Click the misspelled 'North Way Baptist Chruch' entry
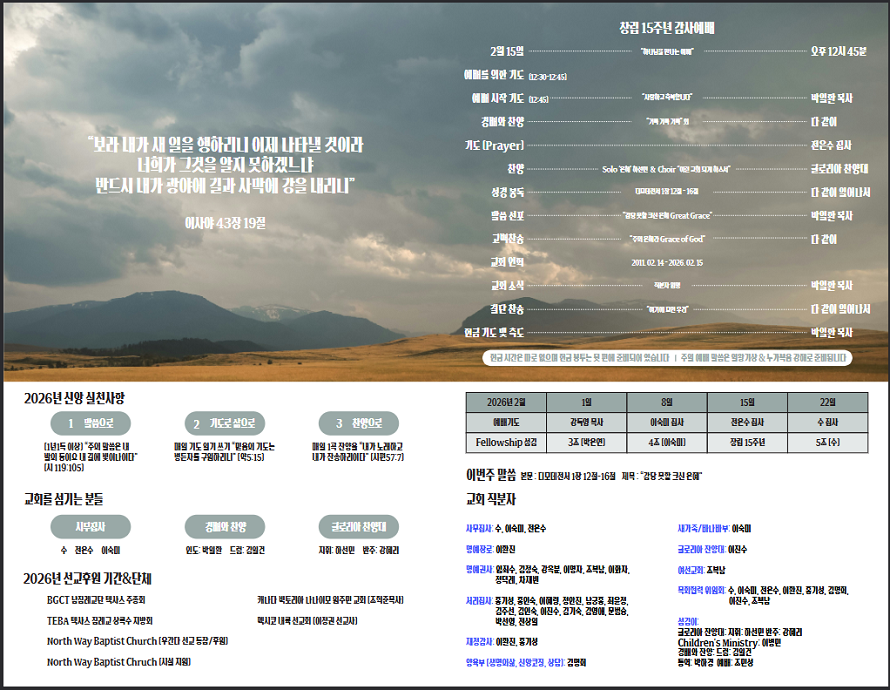 coord(119,662)
